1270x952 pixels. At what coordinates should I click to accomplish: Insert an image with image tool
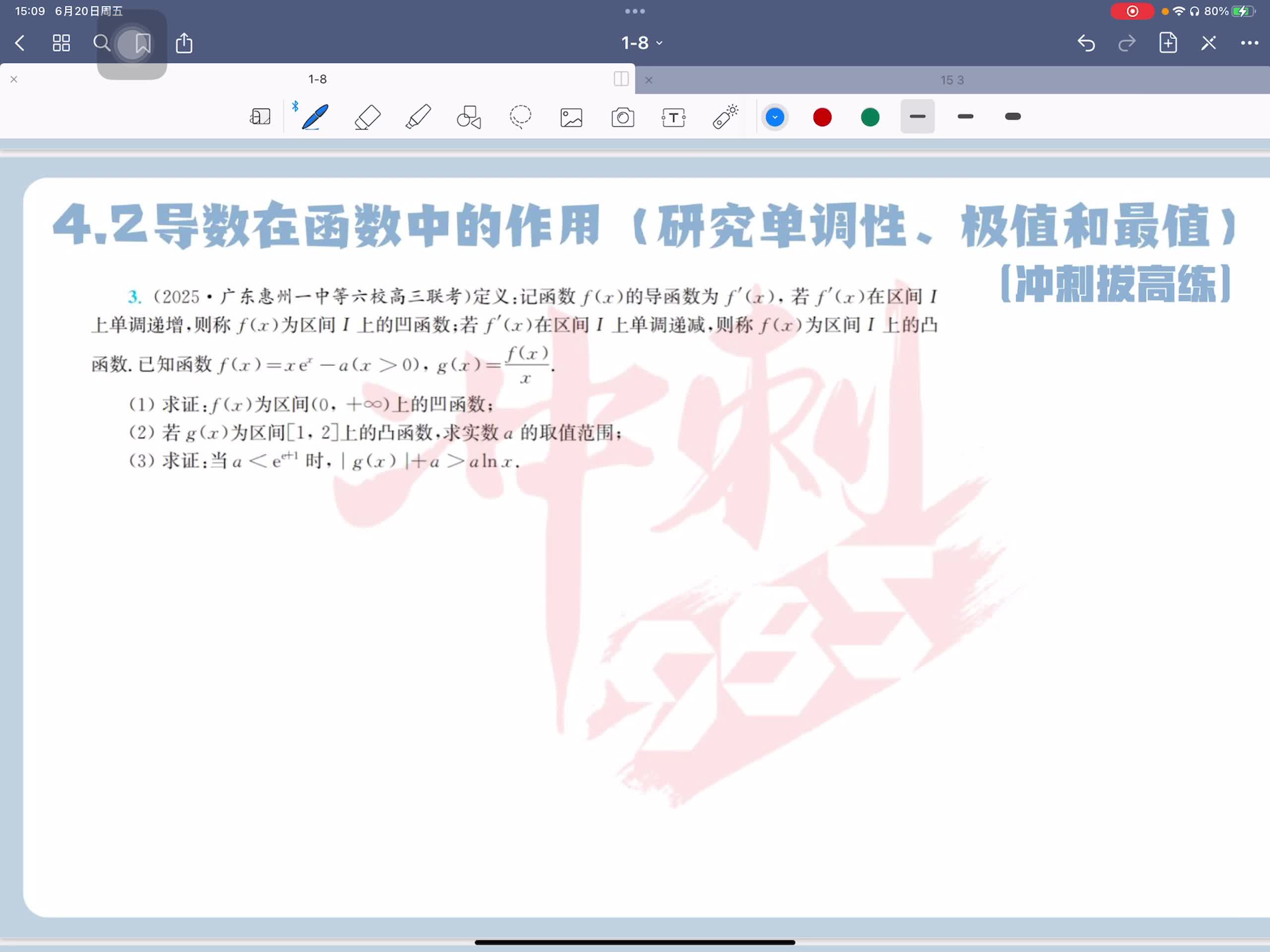point(571,118)
